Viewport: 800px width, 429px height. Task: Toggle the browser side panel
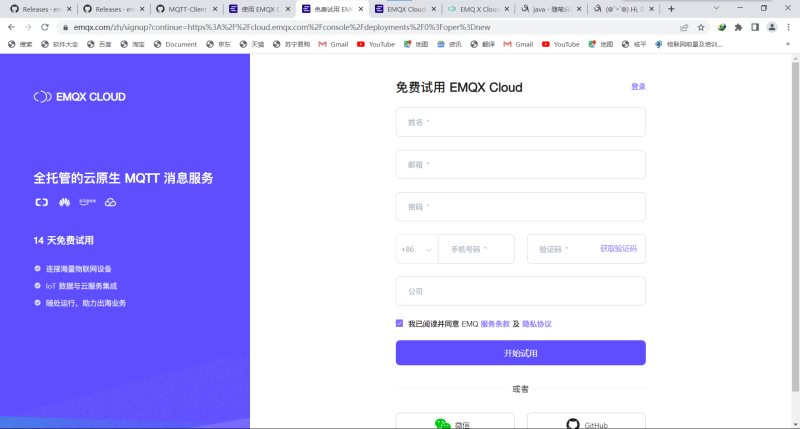point(755,27)
